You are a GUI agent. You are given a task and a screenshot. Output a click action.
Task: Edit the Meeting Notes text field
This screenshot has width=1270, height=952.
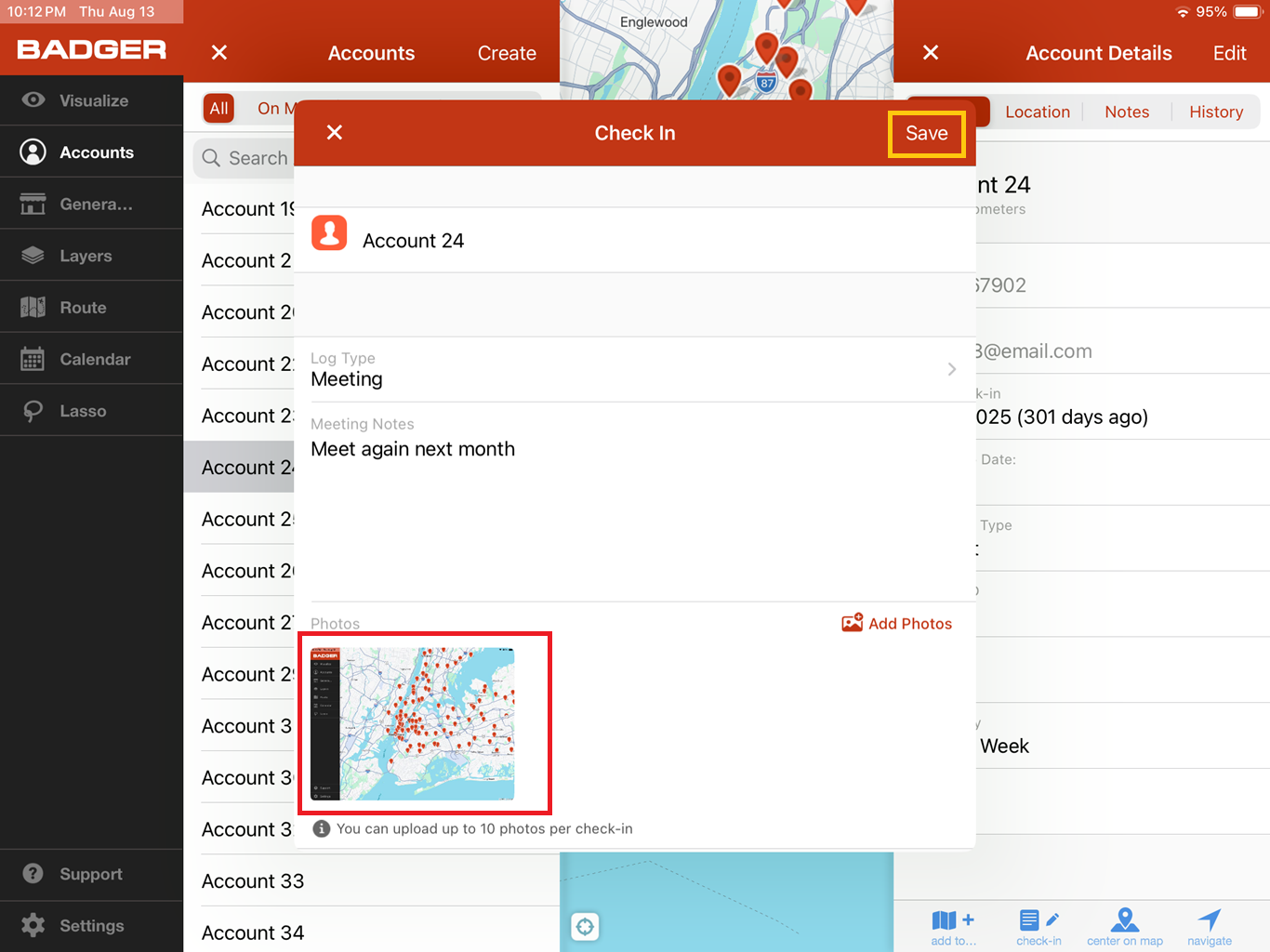coord(635,502)
